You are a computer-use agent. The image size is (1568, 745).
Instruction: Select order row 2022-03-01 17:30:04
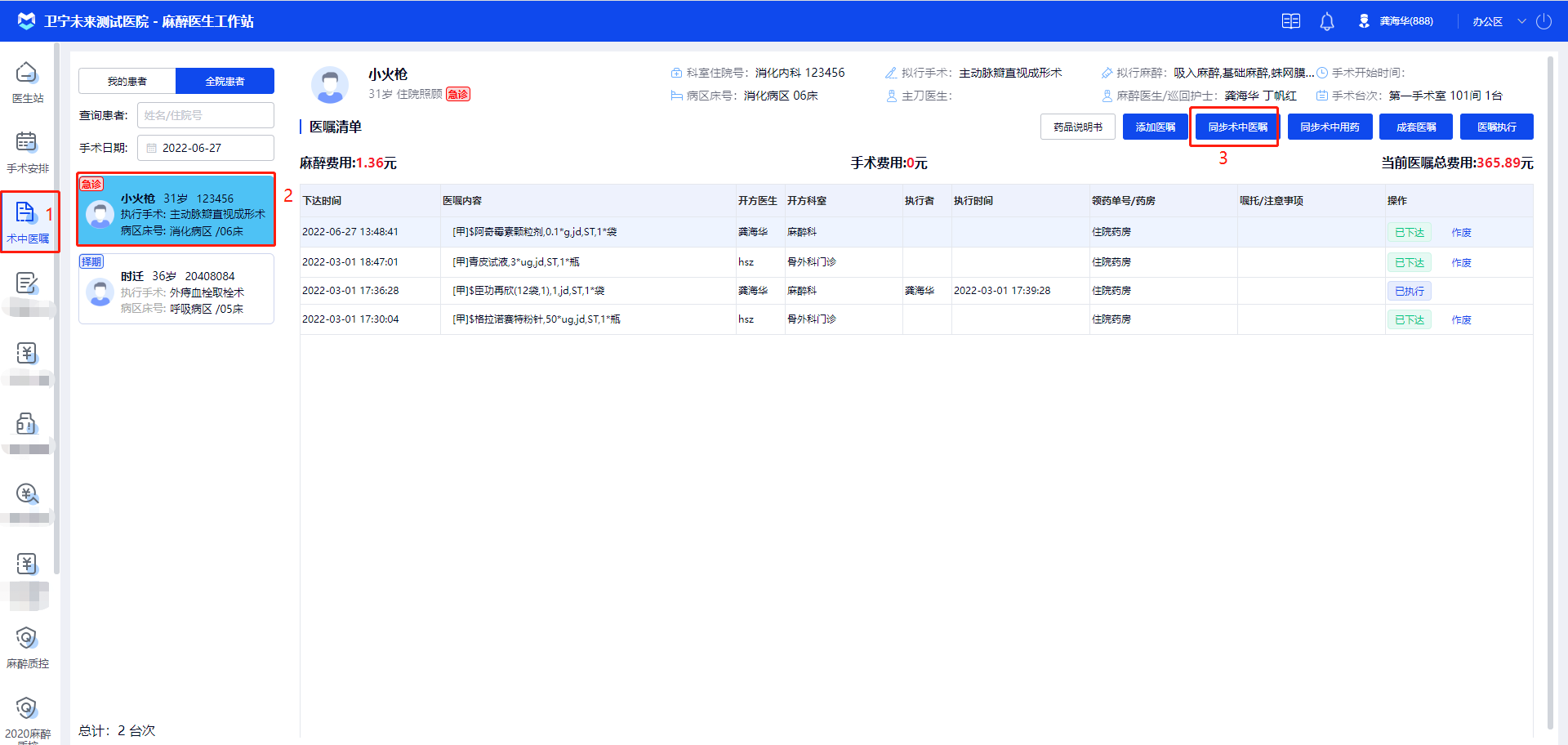916,319
